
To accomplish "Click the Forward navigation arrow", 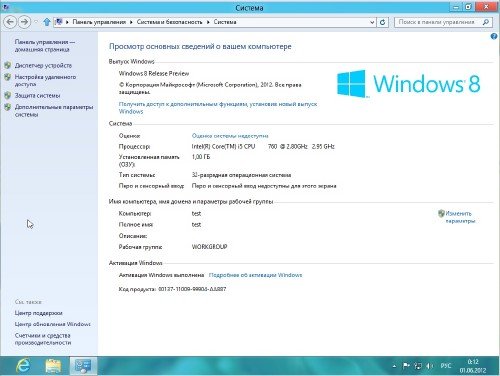I will 24,22.
